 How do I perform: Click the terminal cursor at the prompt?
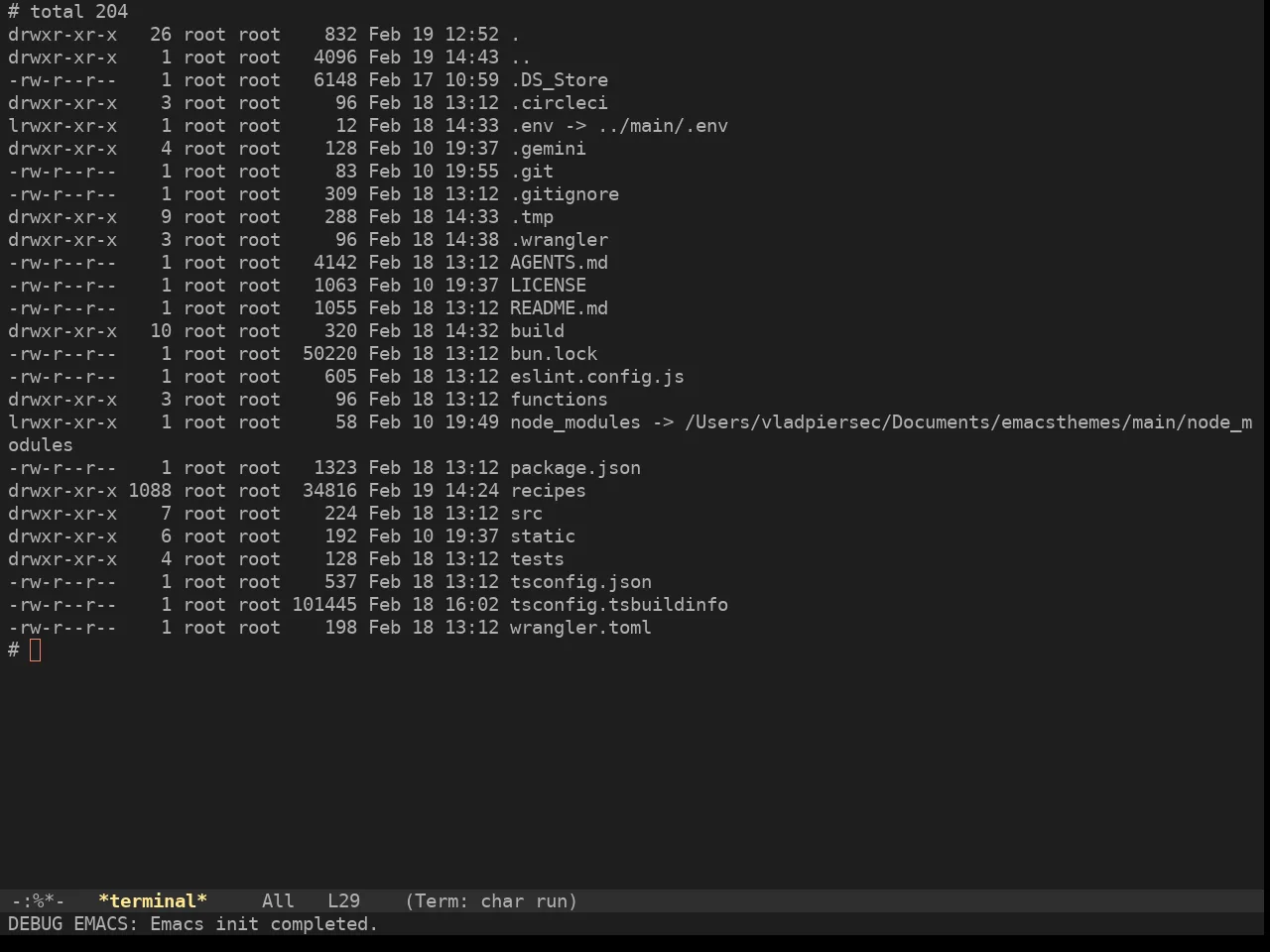click(x=36, y=651)
